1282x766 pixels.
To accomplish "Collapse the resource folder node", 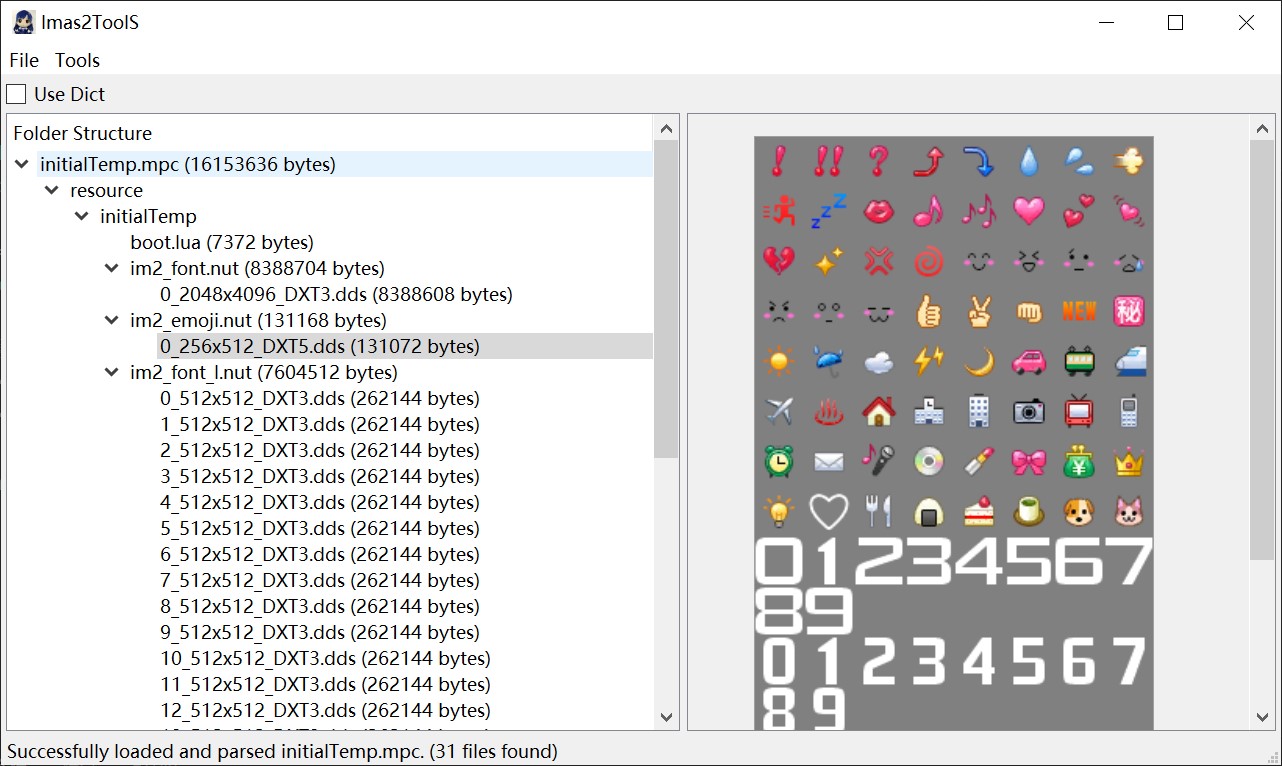I will pyautogui.click(x=52, y=190).
